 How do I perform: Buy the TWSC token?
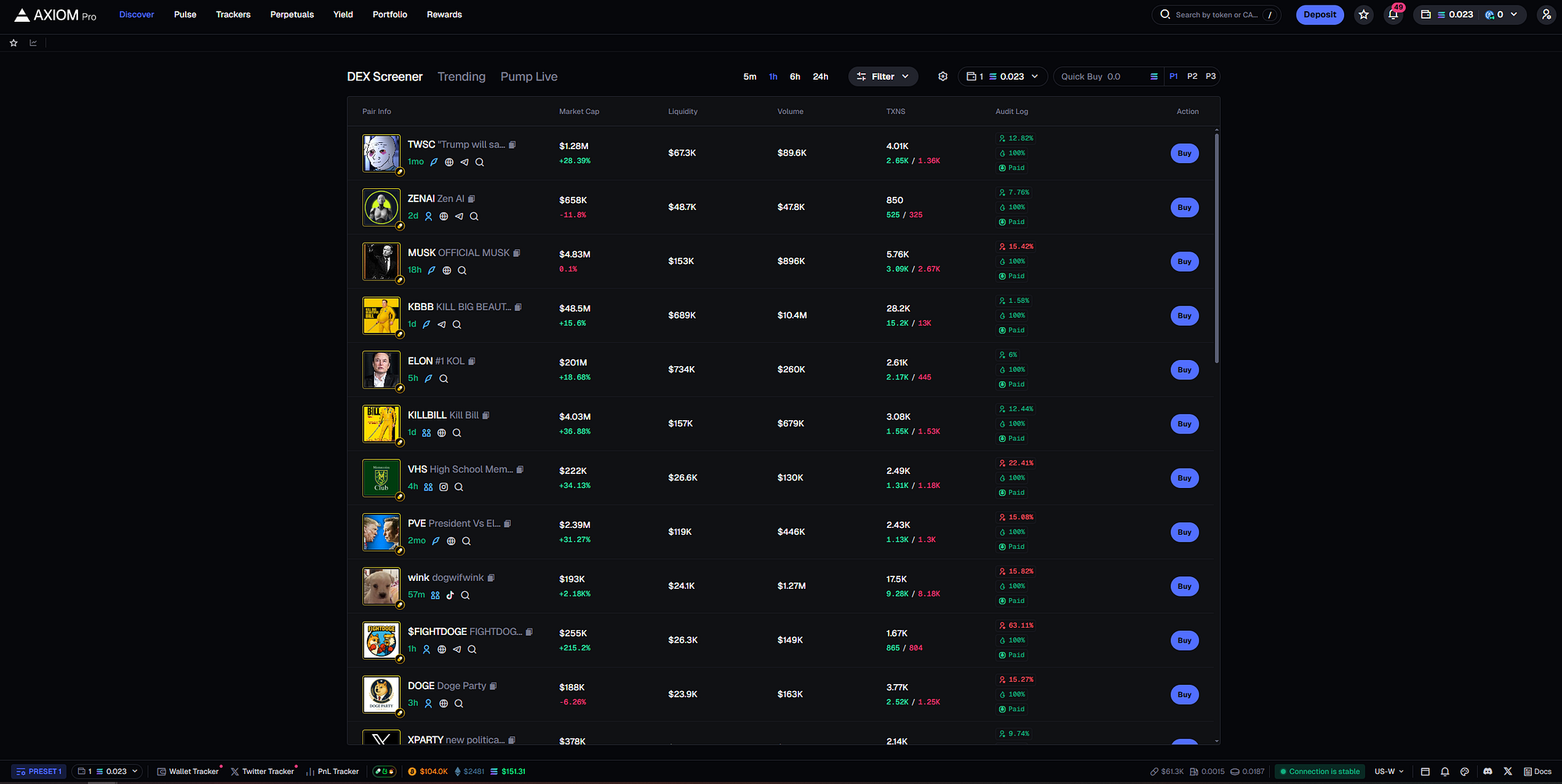[x=1185, y=153]
